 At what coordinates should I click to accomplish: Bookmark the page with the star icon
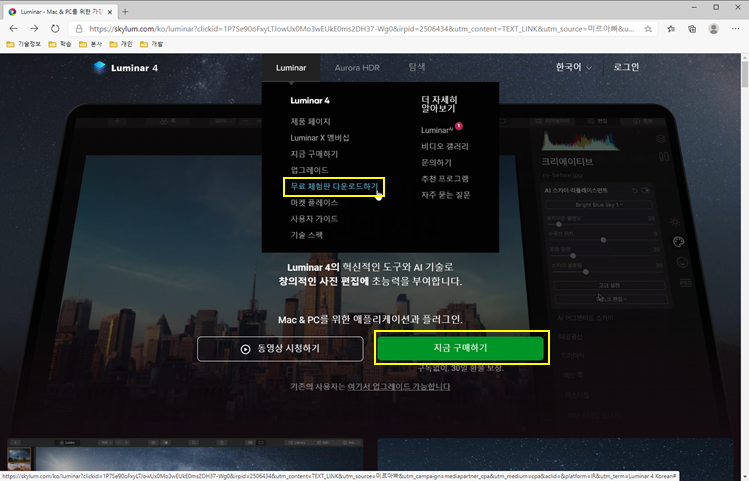648,29
